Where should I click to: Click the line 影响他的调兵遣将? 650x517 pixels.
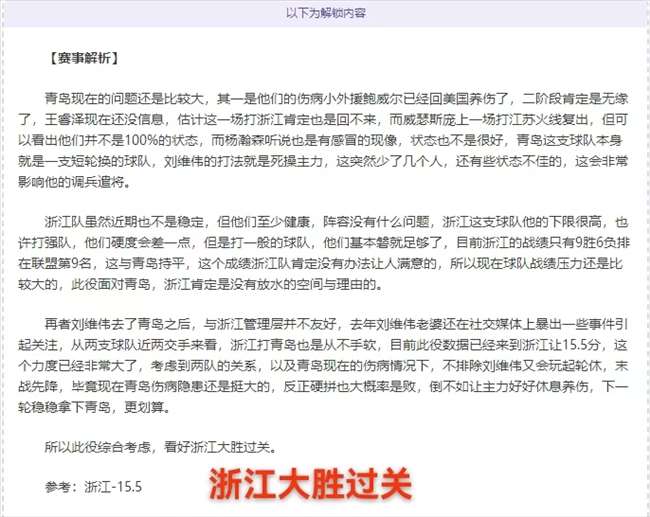coord(74,182)
